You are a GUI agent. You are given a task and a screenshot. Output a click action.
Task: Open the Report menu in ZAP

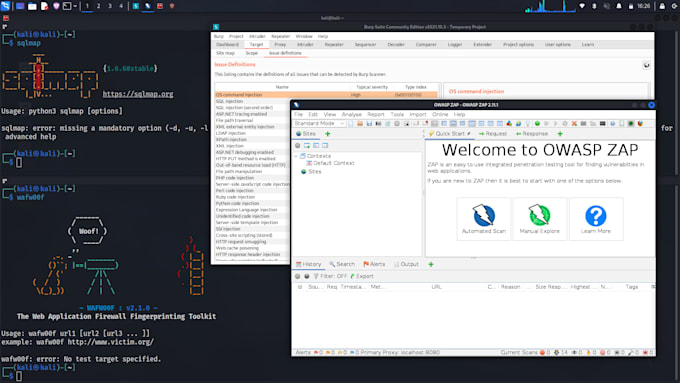(x=376, y=115)
